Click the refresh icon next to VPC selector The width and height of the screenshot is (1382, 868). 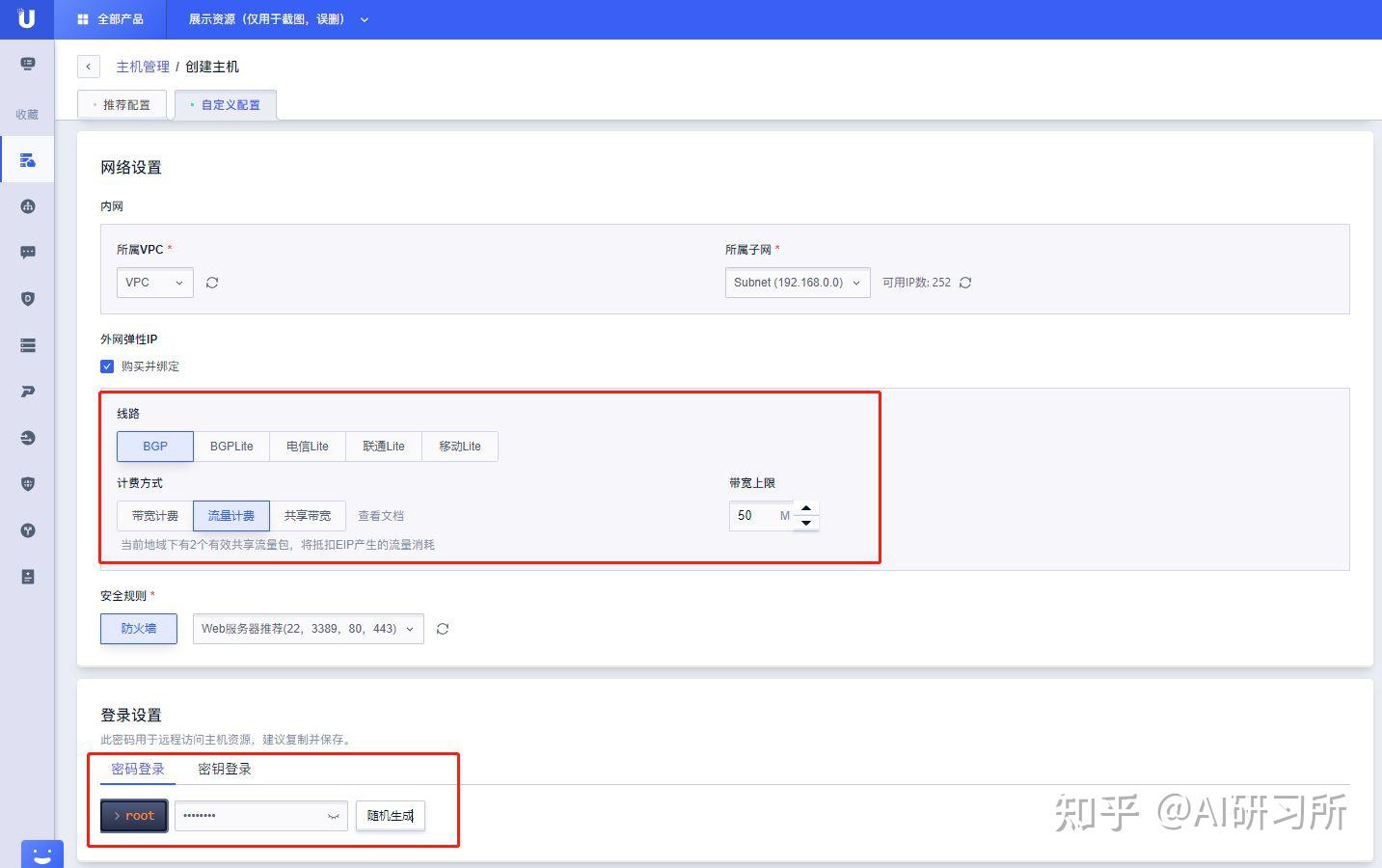(212, 282)
